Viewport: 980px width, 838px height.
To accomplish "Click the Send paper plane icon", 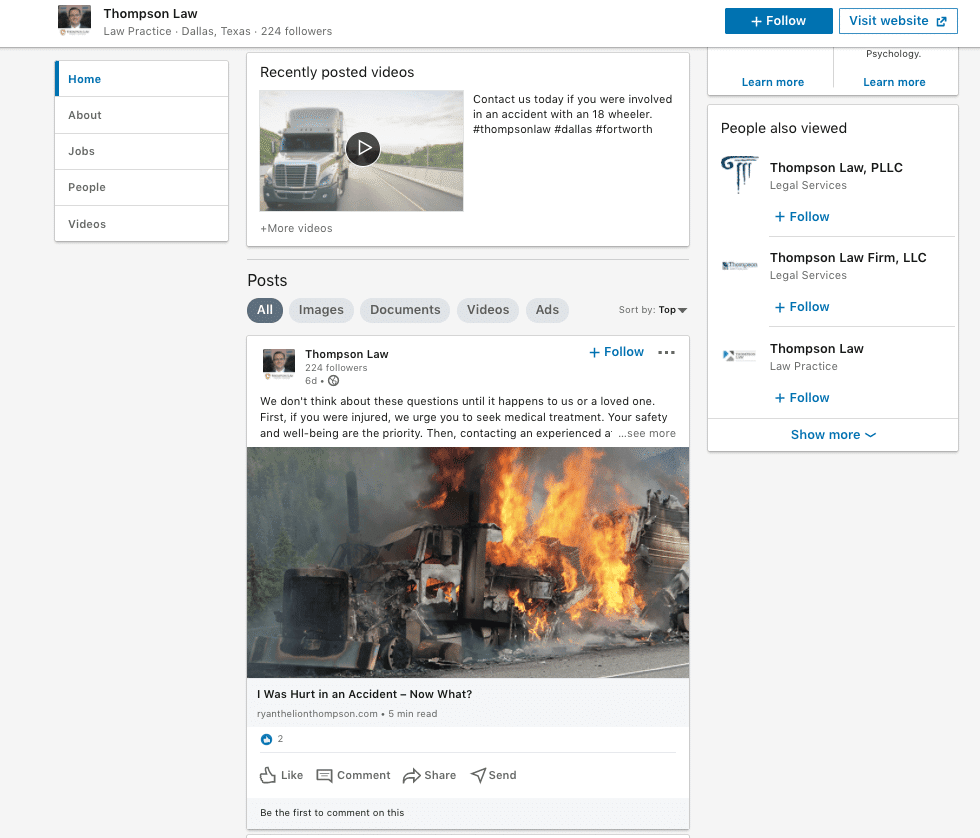I will click(478, 775).
